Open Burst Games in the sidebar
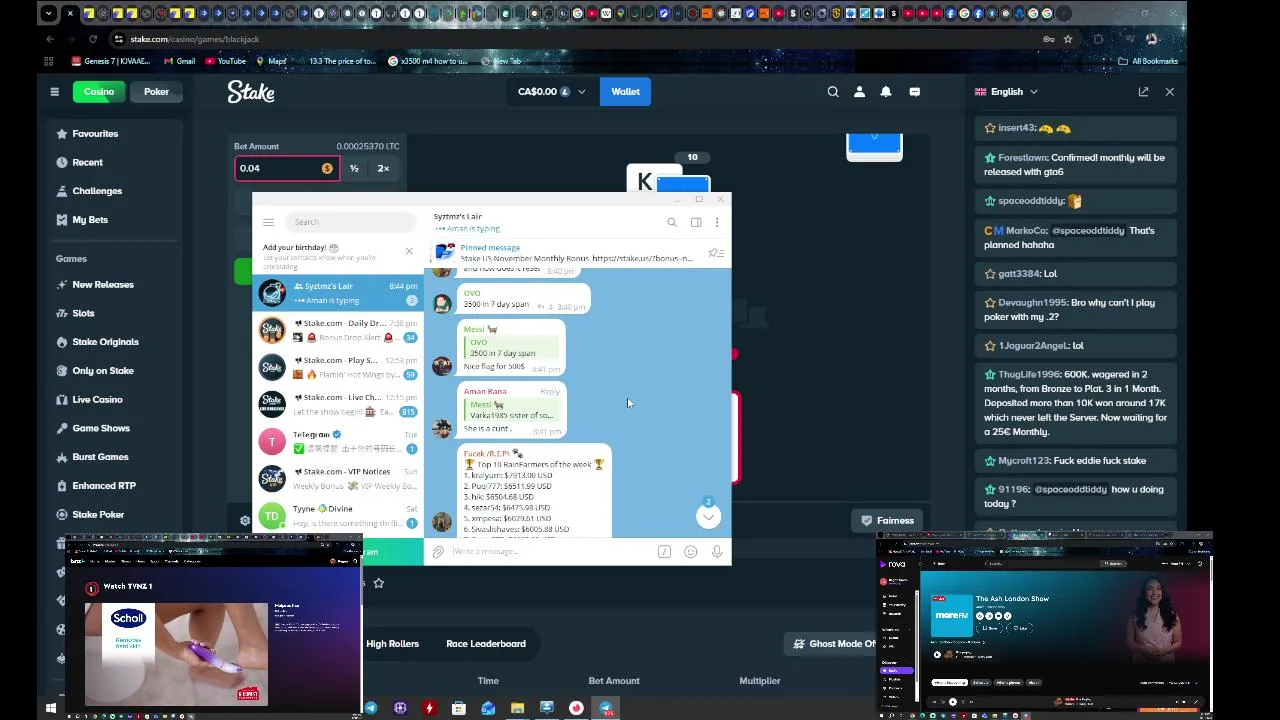1280x720 pixels. click(x=100, y=457)
